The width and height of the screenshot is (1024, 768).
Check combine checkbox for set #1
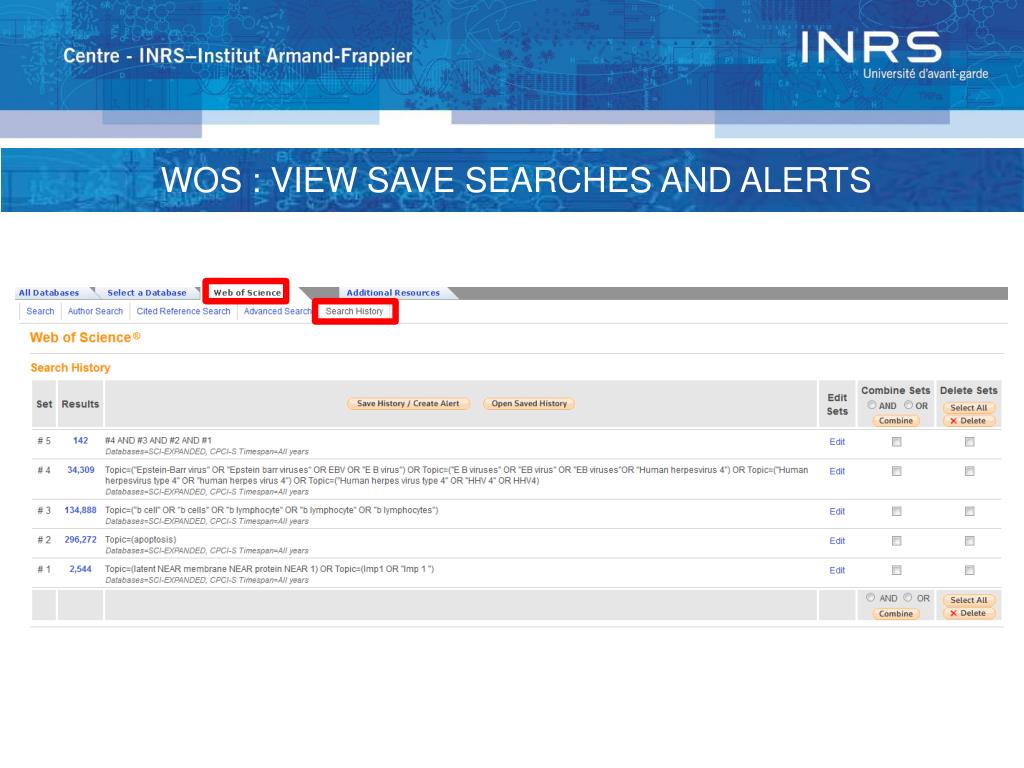click(x=897, y=571)
